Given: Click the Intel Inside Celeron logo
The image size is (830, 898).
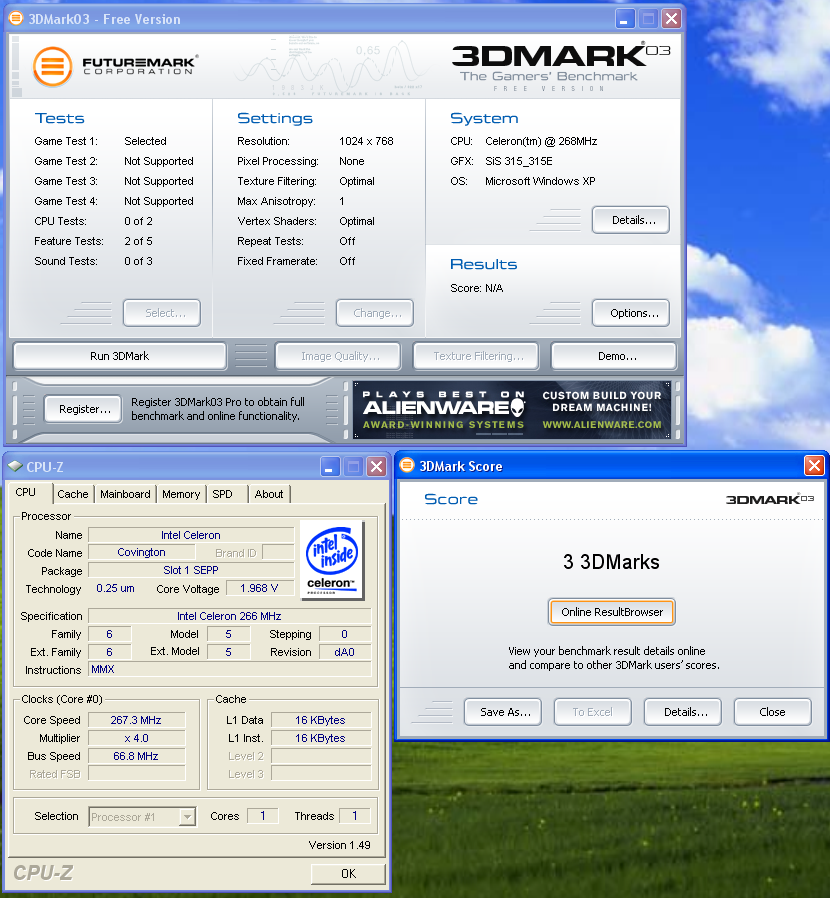Looking at the screenshot, I should (x=332, y=560).
